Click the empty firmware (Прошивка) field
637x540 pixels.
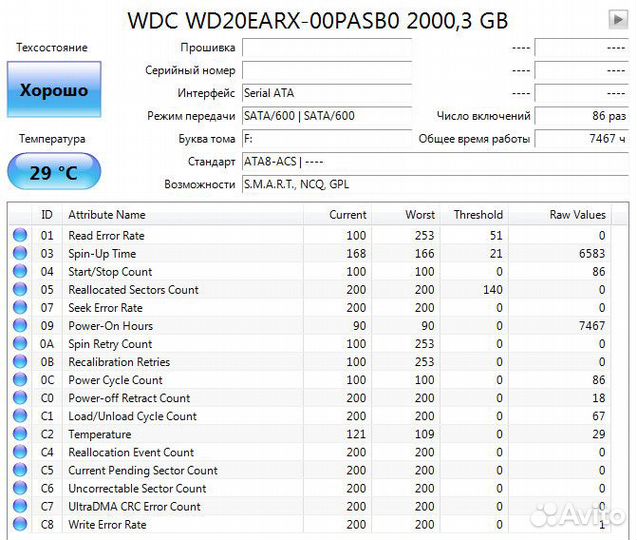click(x=326, y=47)
